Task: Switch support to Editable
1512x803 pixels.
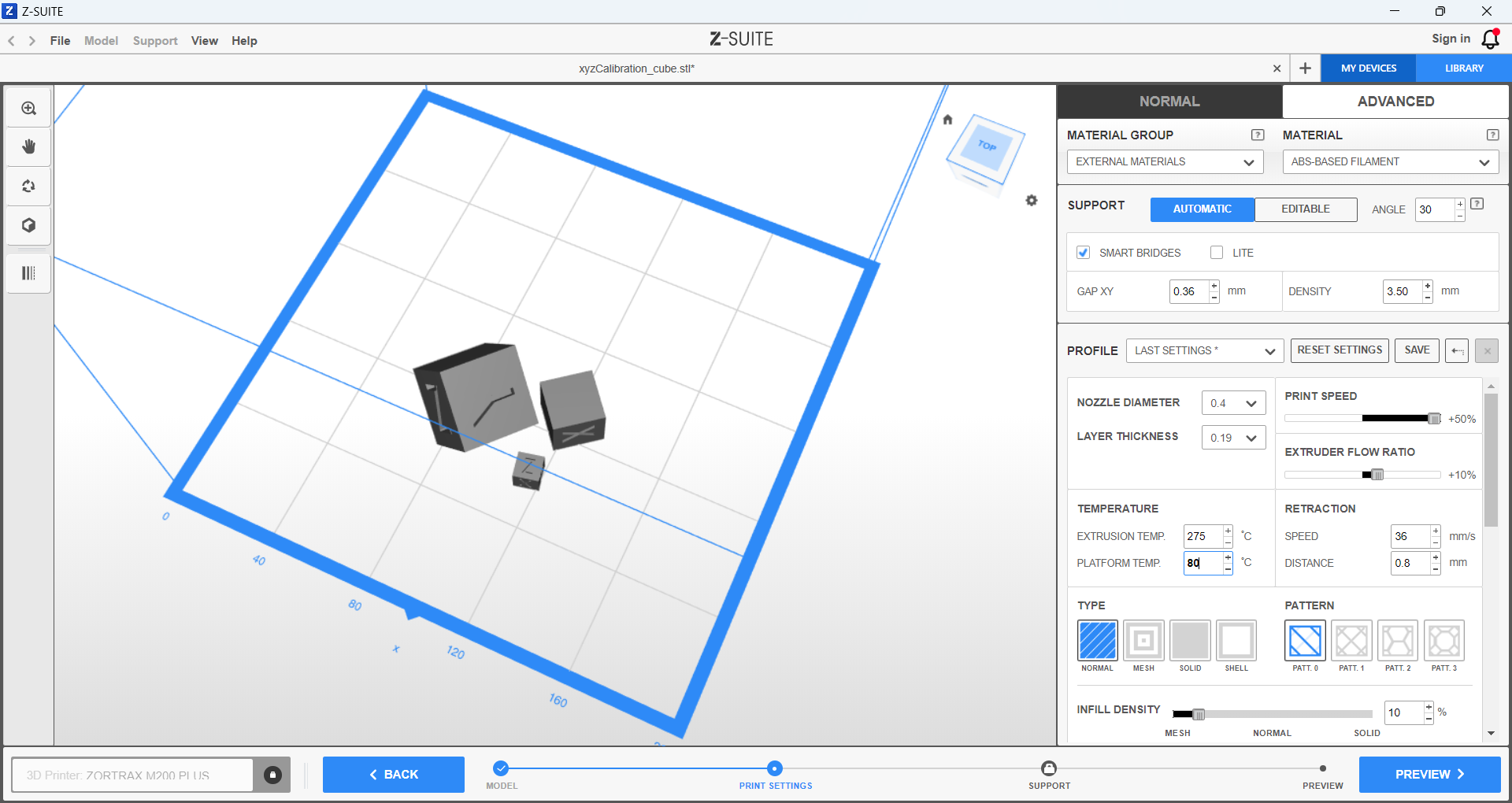Action: (1306, 209)
